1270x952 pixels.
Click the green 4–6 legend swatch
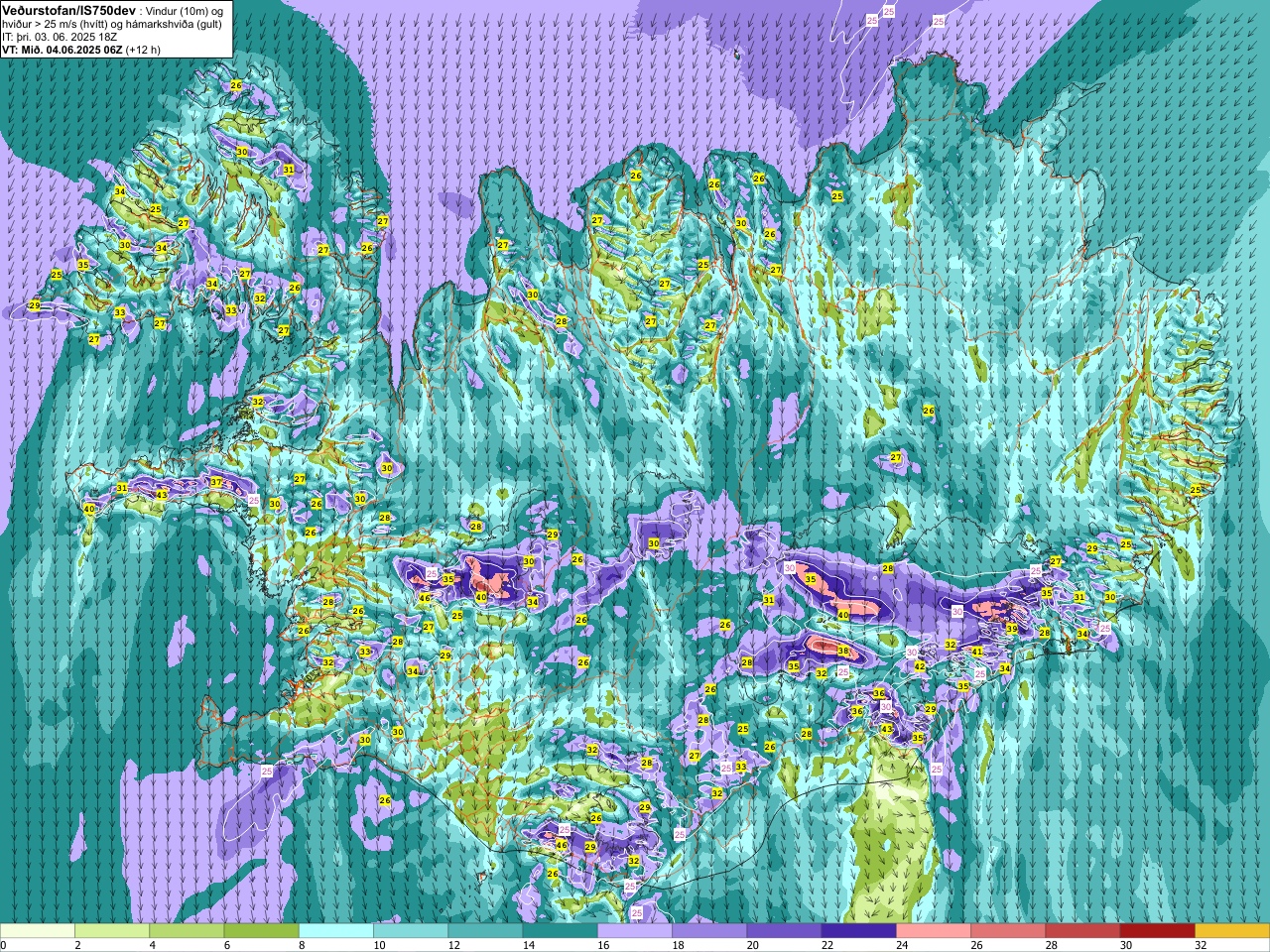[187, 931]
